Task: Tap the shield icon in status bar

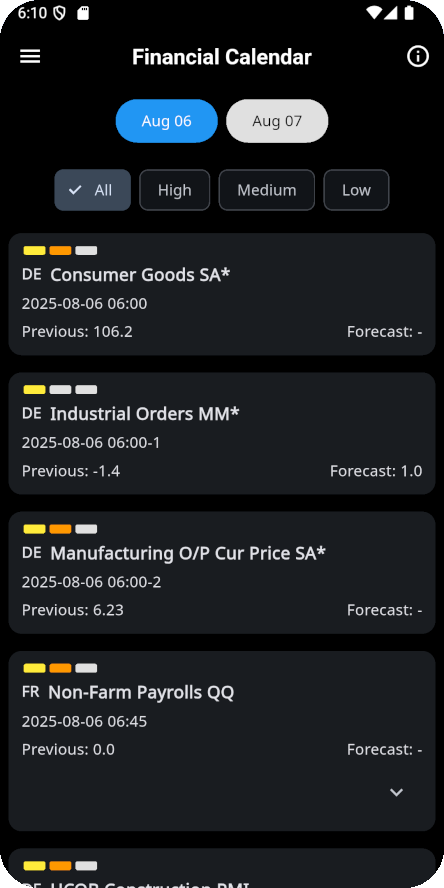Action: (59, 14)
